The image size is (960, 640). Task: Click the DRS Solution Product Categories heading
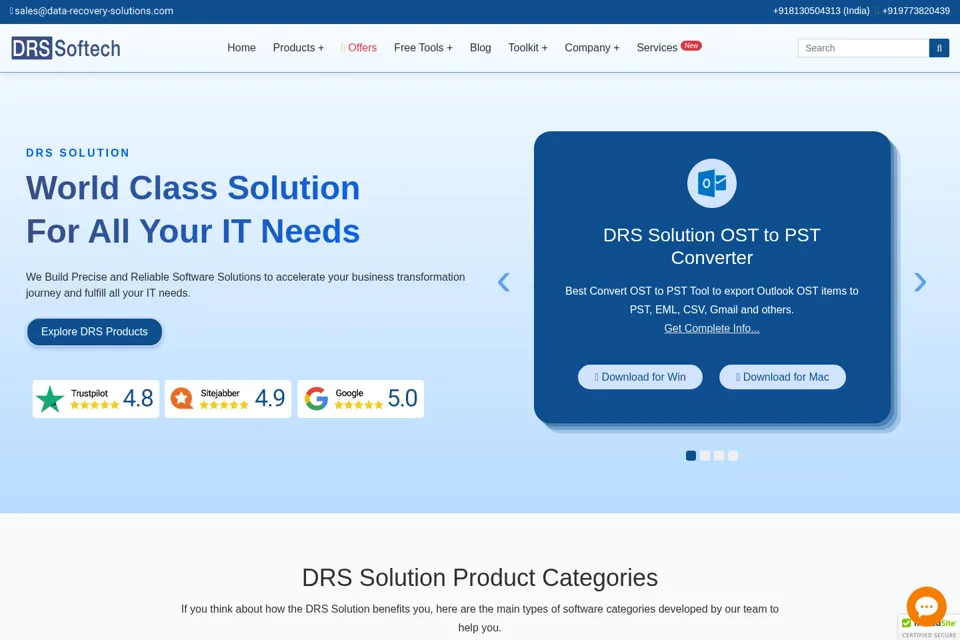click(480, 578)
